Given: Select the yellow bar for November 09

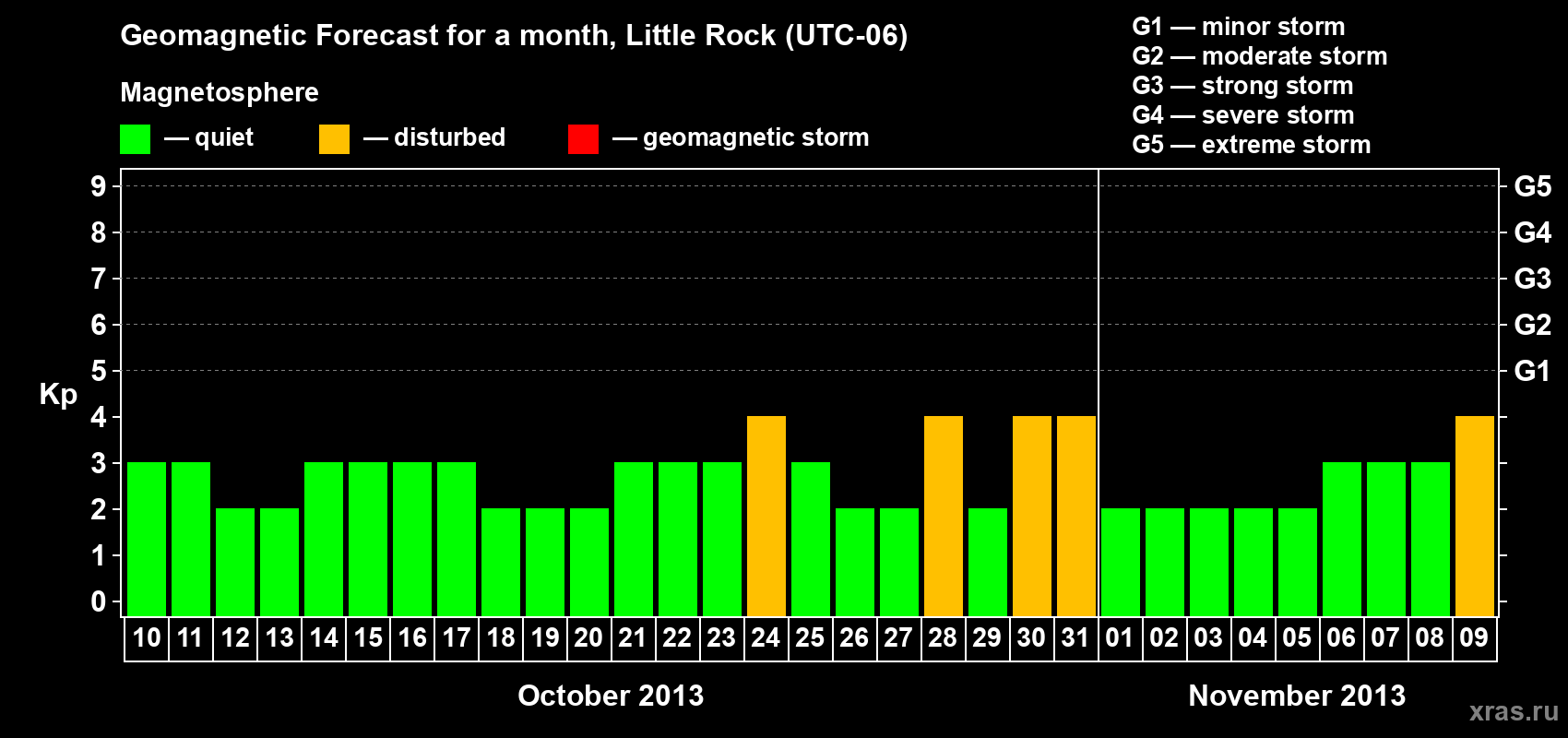Looking at the screenshot, I should click(1475, 516).
